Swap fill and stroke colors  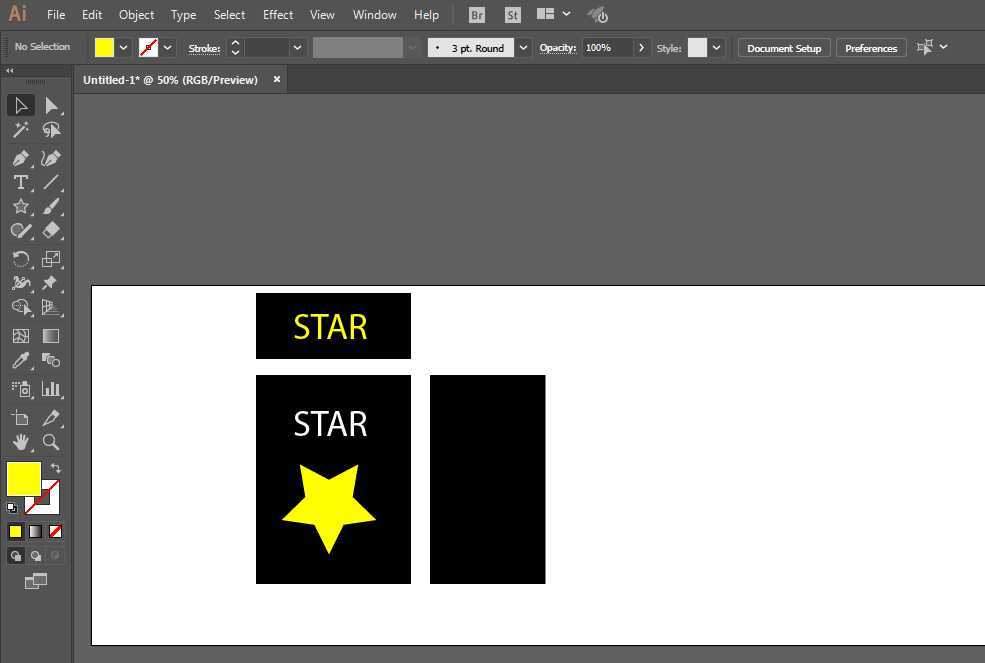pos(56,468)
